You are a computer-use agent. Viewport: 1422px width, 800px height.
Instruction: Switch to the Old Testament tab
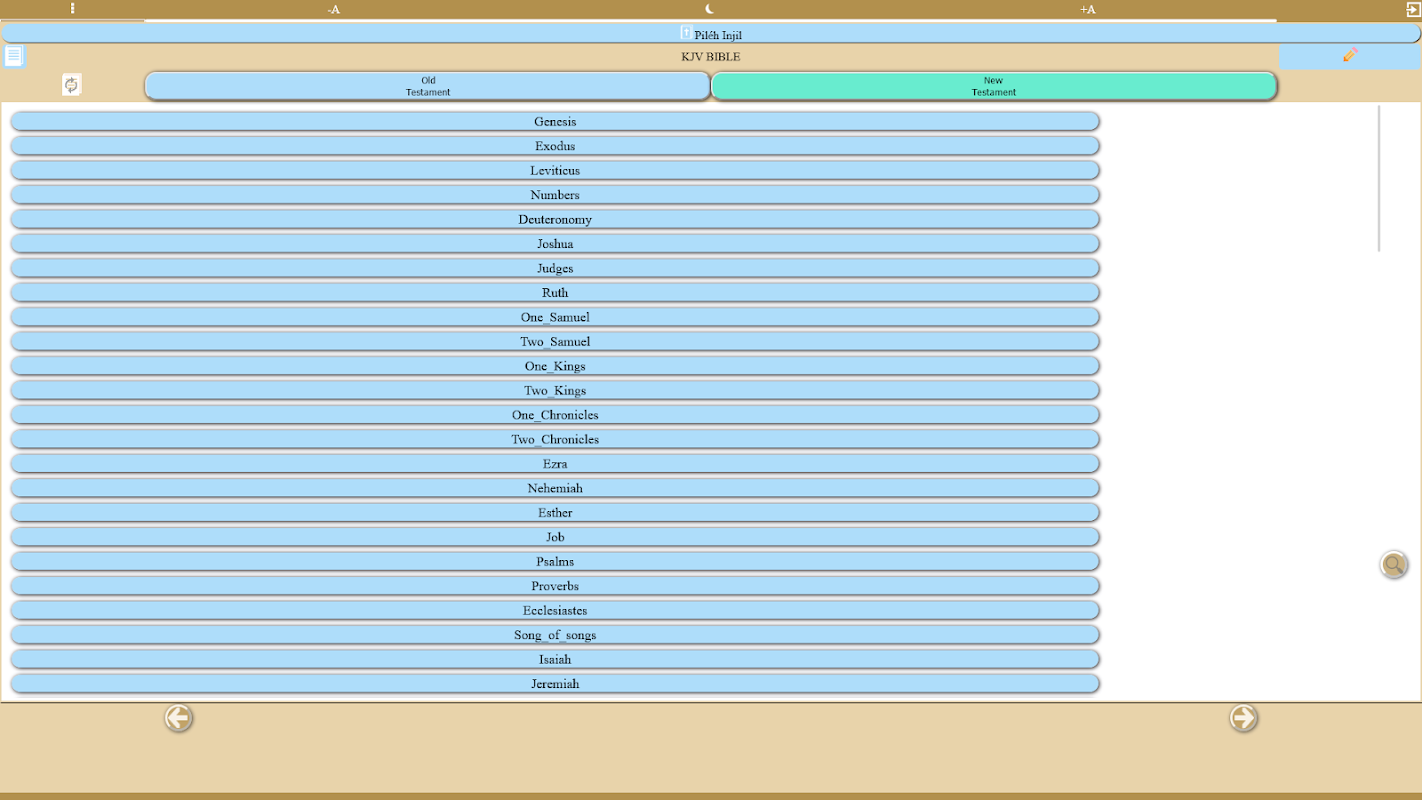pyautogui.click(x=428, y=86)
